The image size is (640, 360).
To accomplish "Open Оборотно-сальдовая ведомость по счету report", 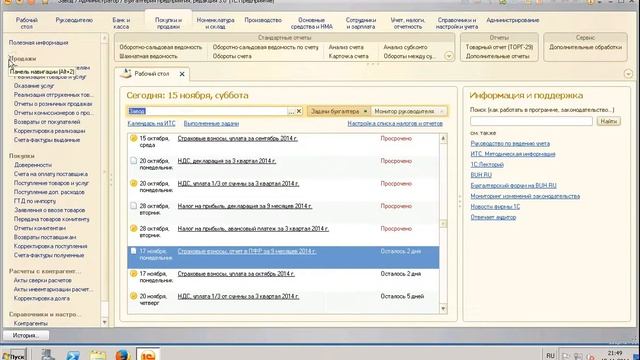I will pyautogui.click(x=265, y=47).
